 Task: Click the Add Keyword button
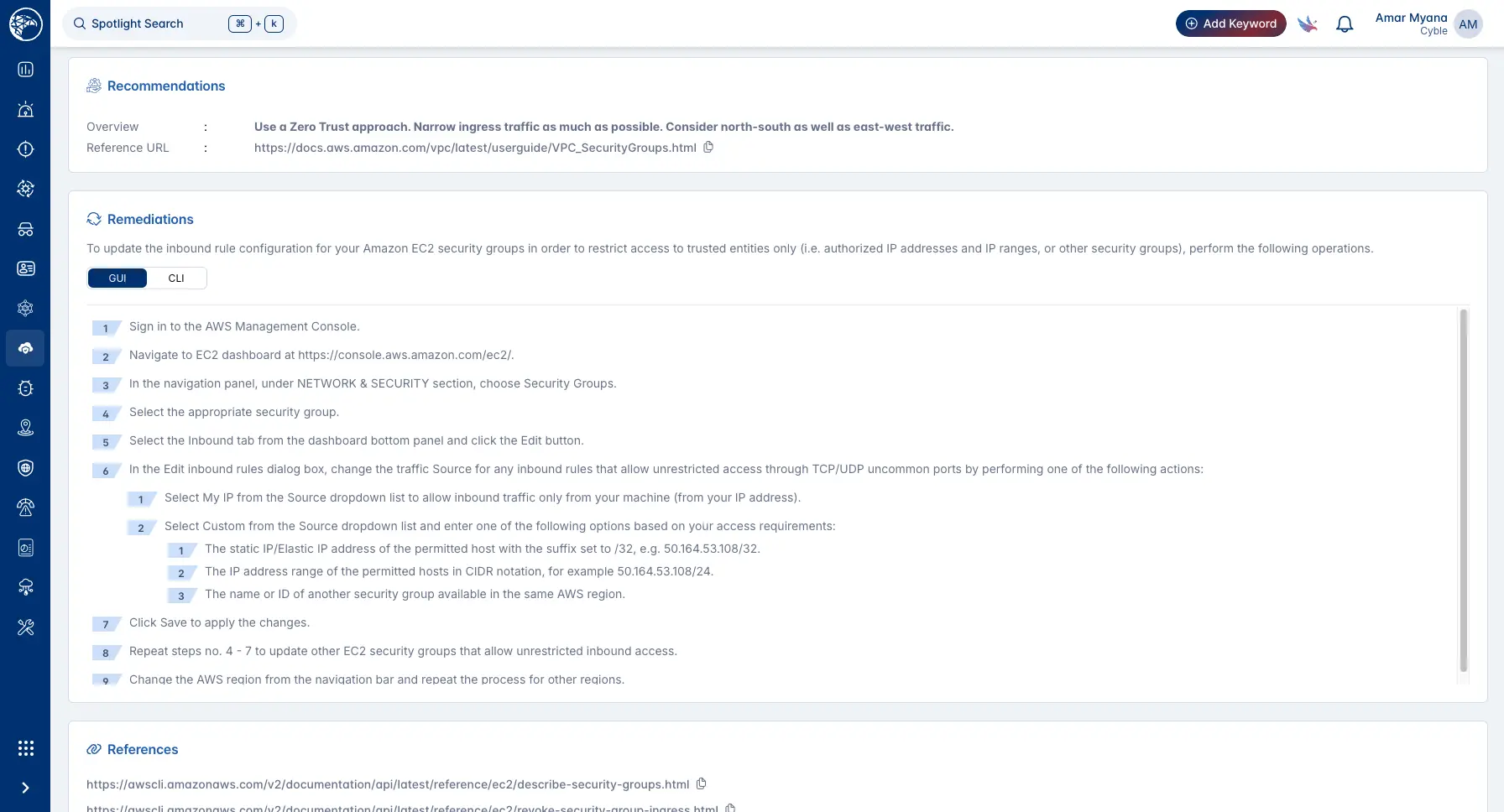1230,23
